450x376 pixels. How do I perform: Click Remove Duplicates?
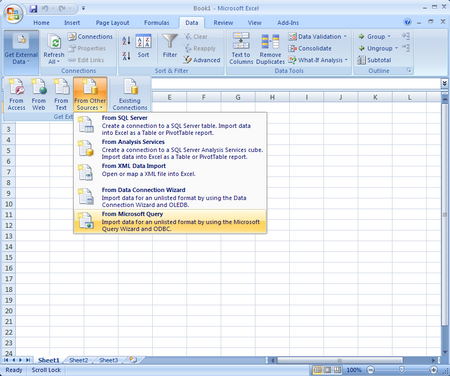[270, 48]
